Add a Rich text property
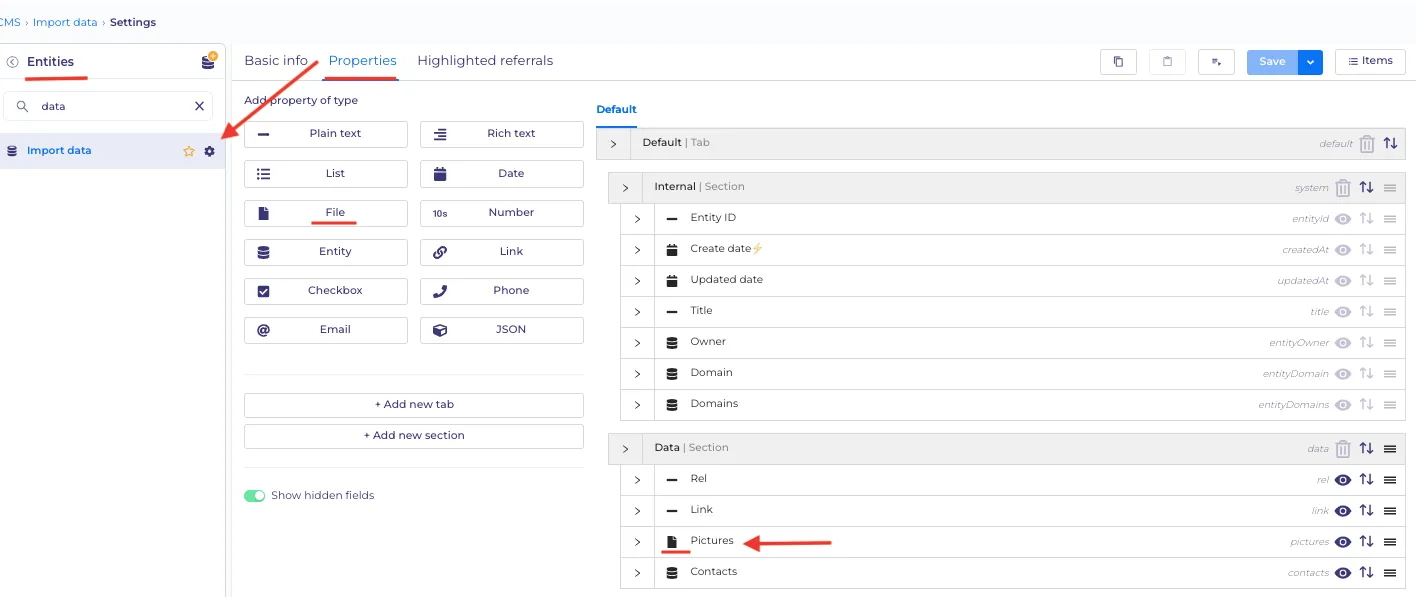 [502, 134]
